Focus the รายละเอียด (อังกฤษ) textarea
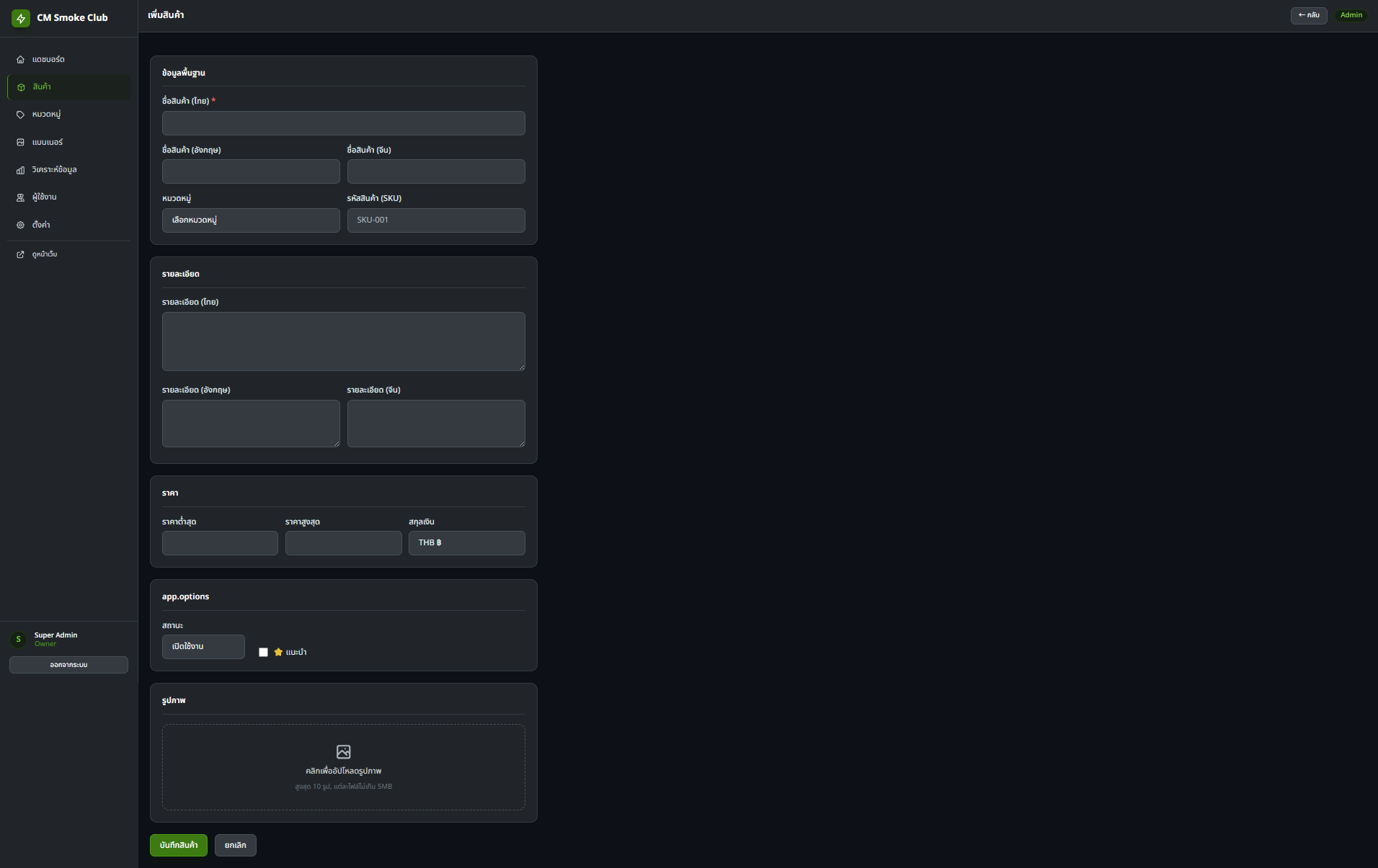The height and width of the screenshot is (868, 1378). [251, 424]
